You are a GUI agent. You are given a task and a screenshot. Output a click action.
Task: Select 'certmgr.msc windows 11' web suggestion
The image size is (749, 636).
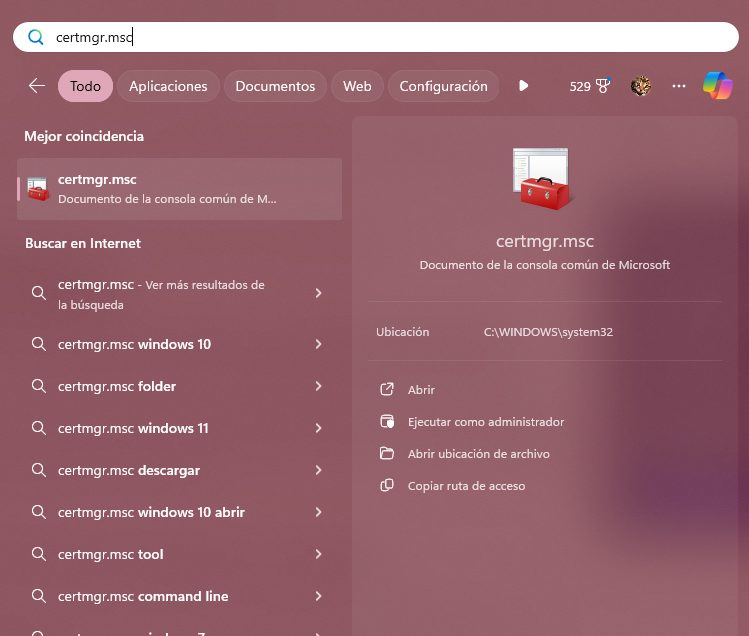tap(180, 428)
